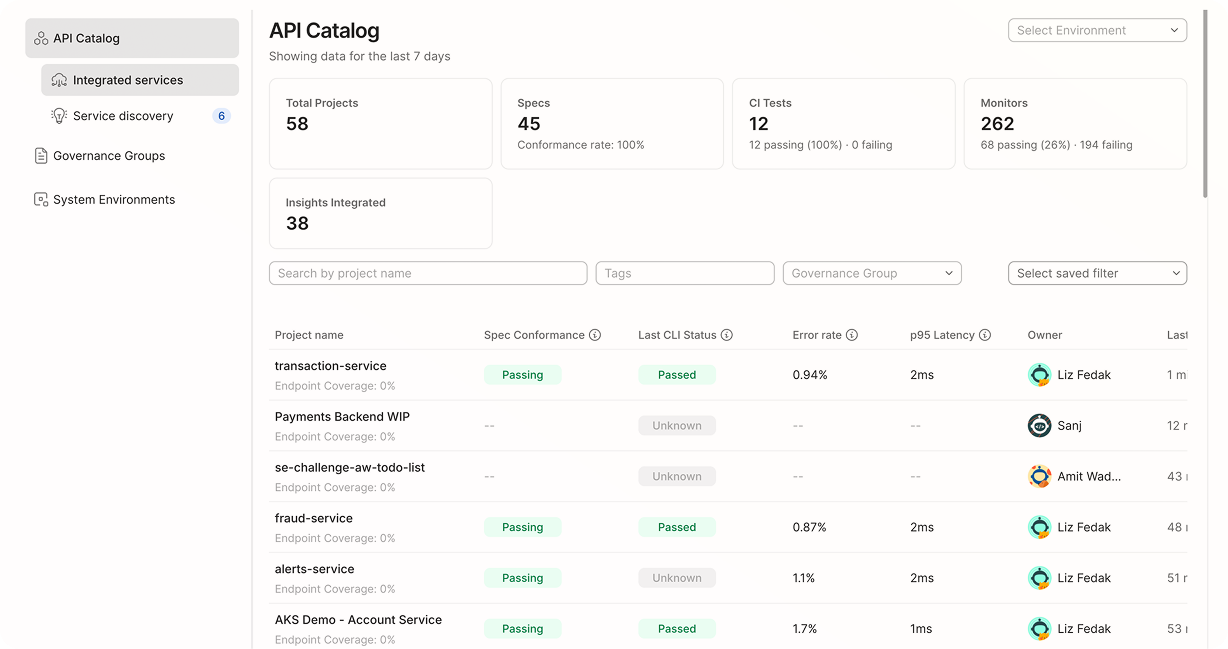1228x649 pixels.
Task: Click Liz Fedak's avatar on transaction-service row
Action: 1039,375
